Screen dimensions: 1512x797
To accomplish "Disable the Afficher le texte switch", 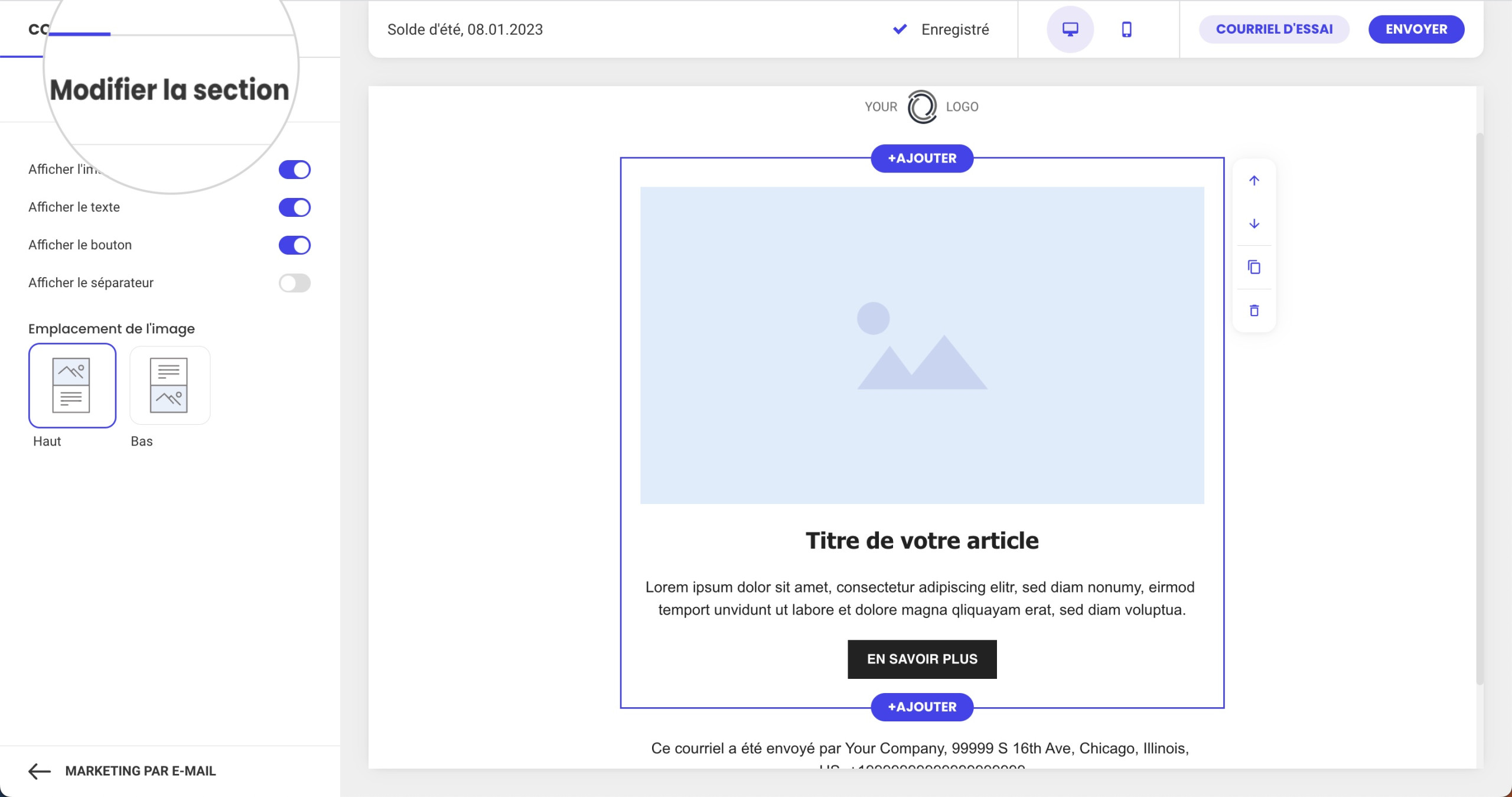I will 294,207.
